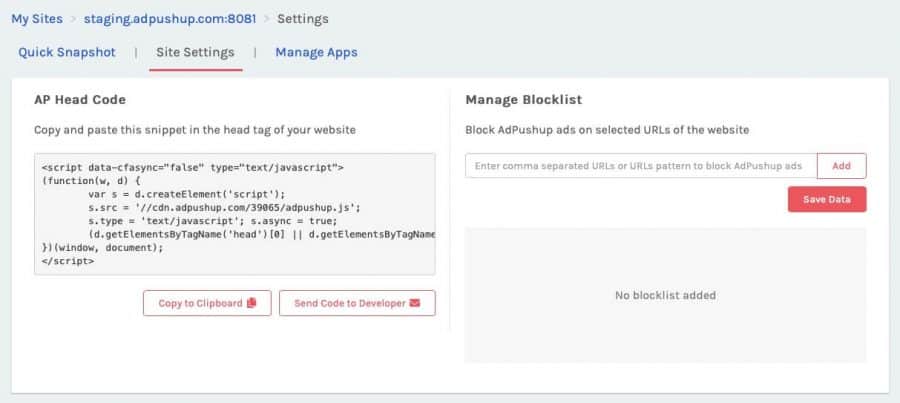
Task: Click inside the AP head code snippet box
Action: click(235, 214)
